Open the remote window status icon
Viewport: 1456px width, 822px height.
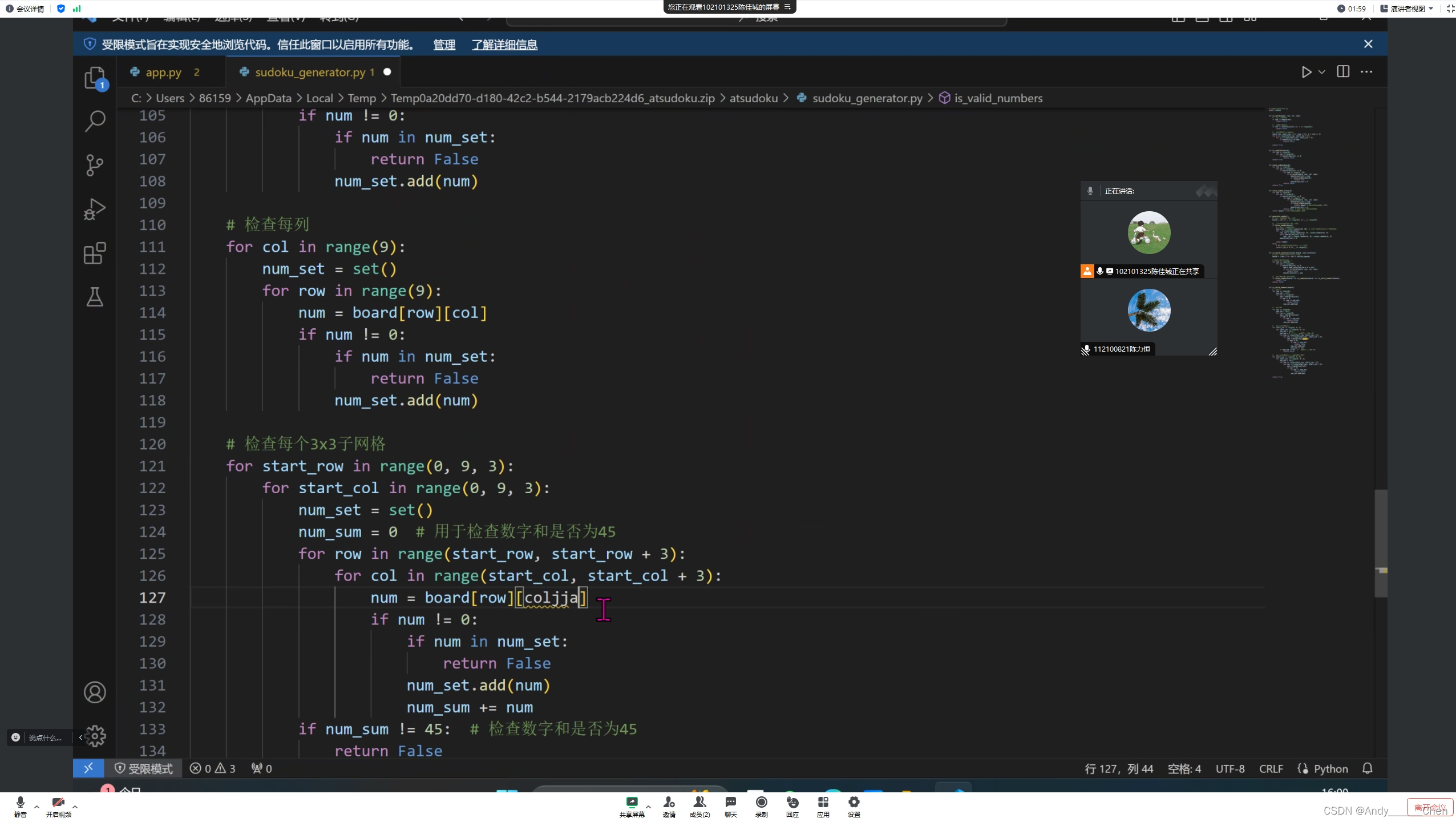[88, 768]
